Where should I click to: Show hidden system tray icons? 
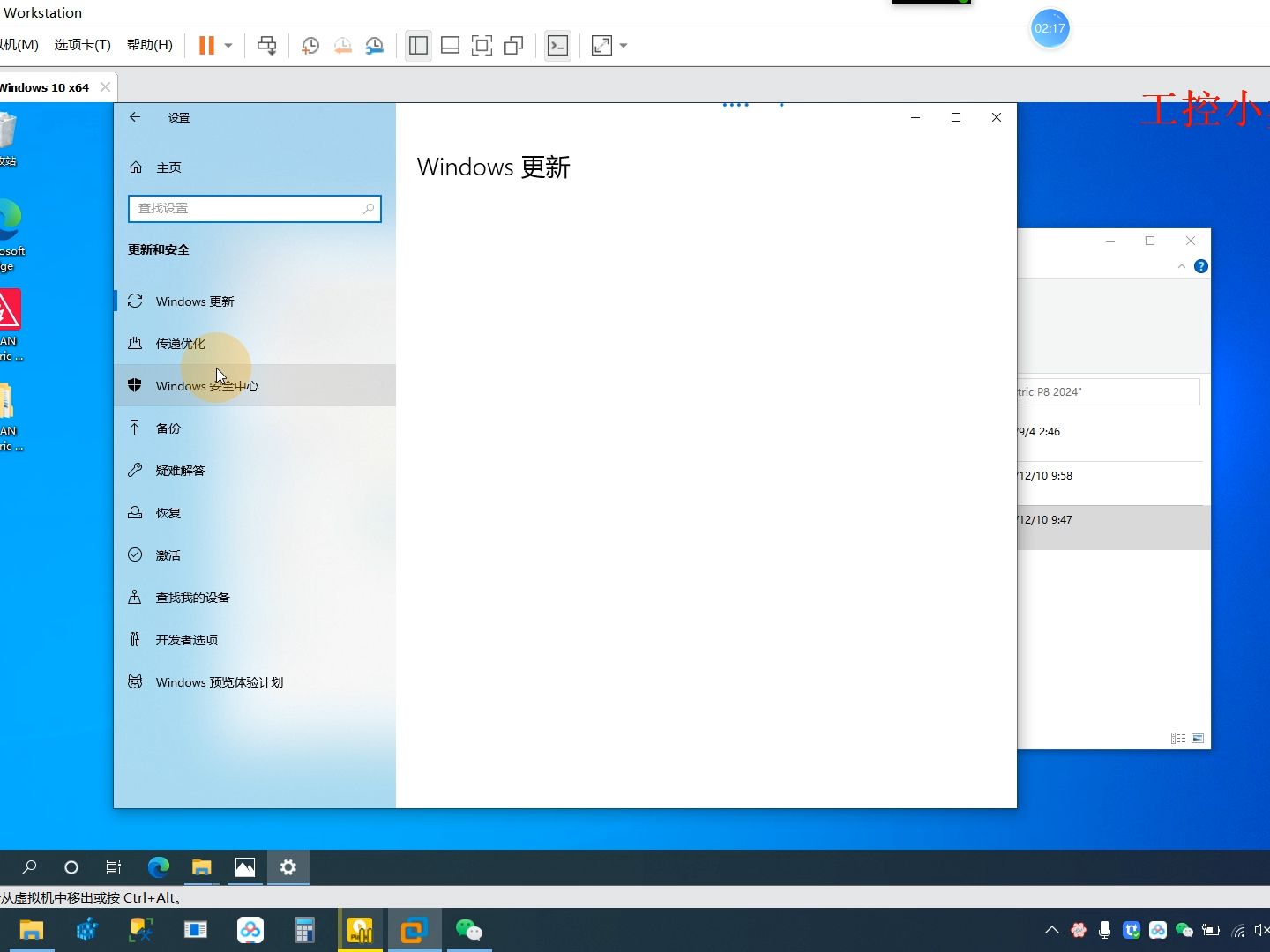coord(1051,930)
